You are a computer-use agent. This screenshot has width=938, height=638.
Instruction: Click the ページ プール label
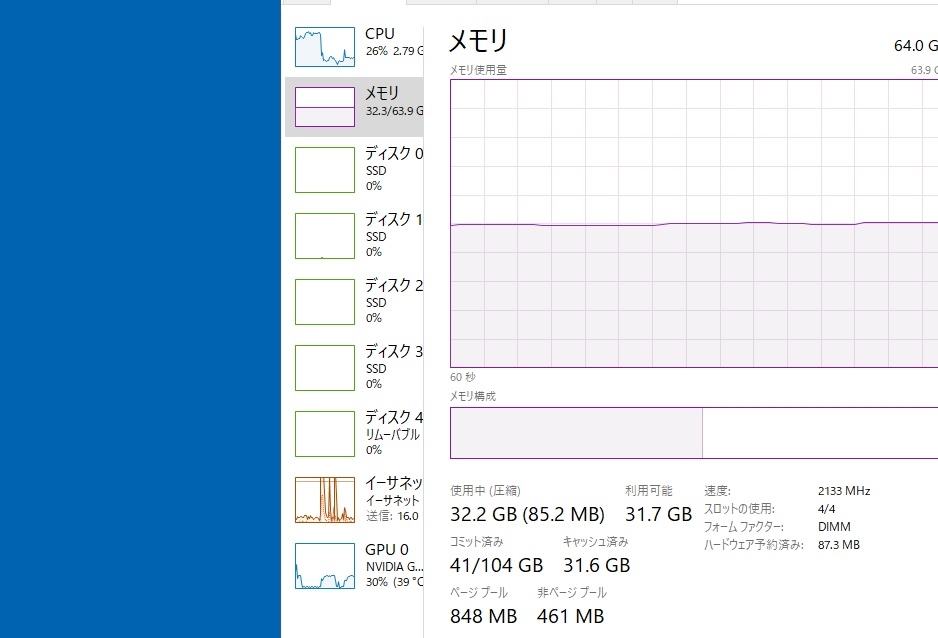point(479,593)
